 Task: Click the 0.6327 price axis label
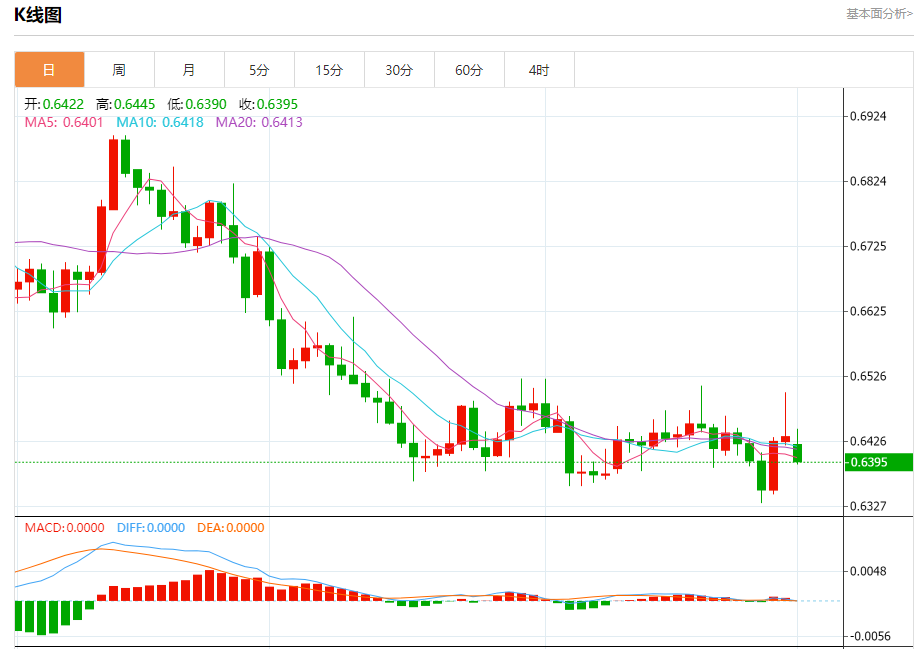tap(868, 506)
